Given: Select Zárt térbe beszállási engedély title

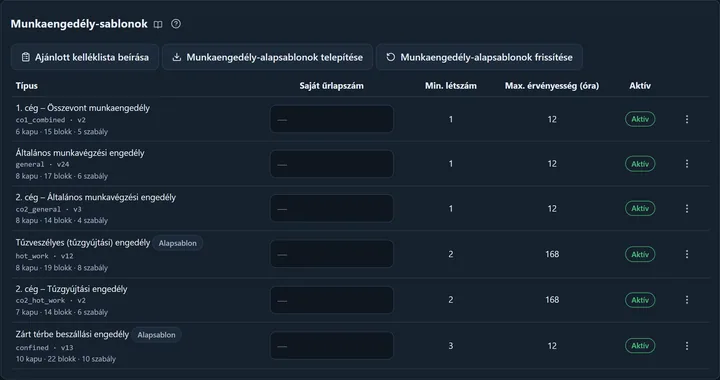Looking at the screenshot, I should click(72, 335).
